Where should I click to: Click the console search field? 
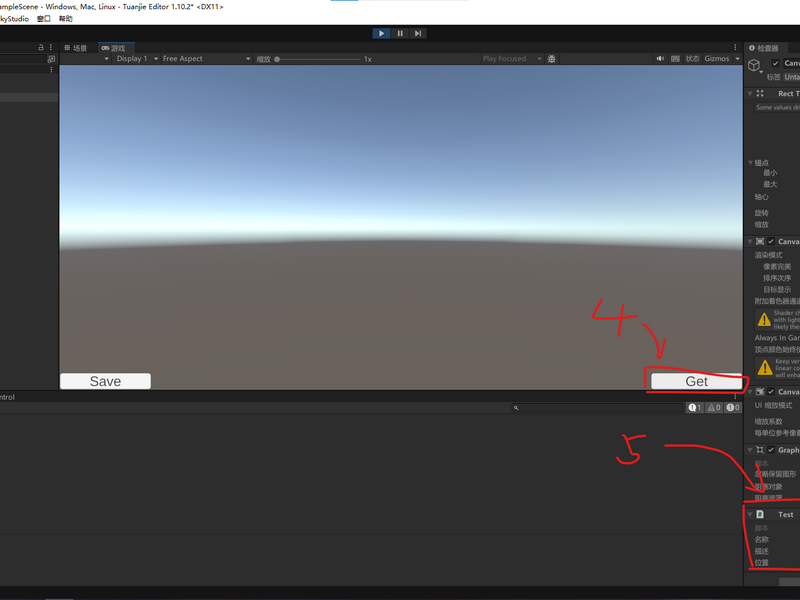click(597, 408)
